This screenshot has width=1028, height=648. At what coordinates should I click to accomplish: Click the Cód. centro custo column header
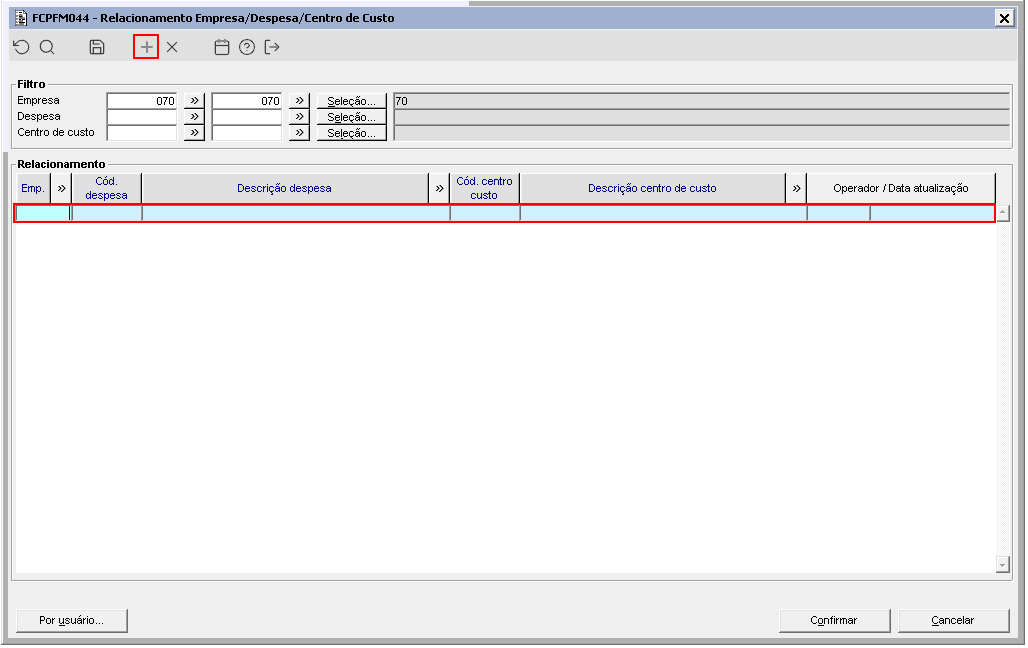click(x=484, y=188)
